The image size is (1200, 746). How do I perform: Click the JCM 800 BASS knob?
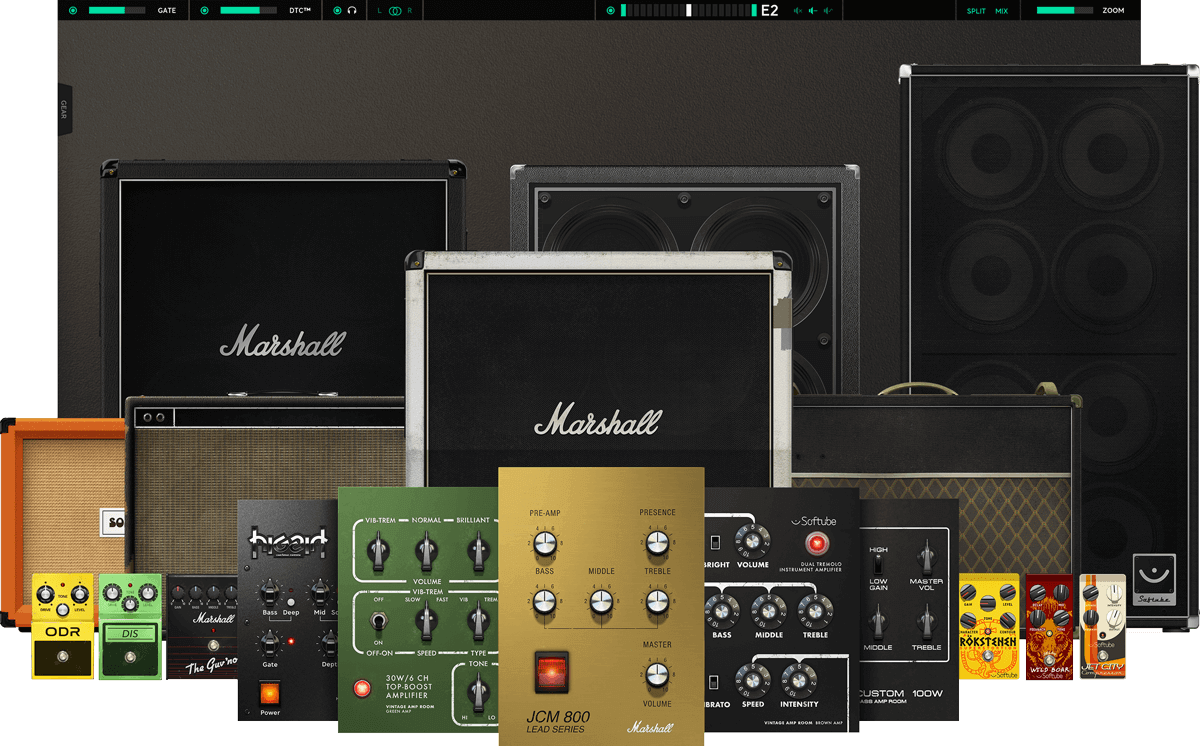click(x=545, y=601)
